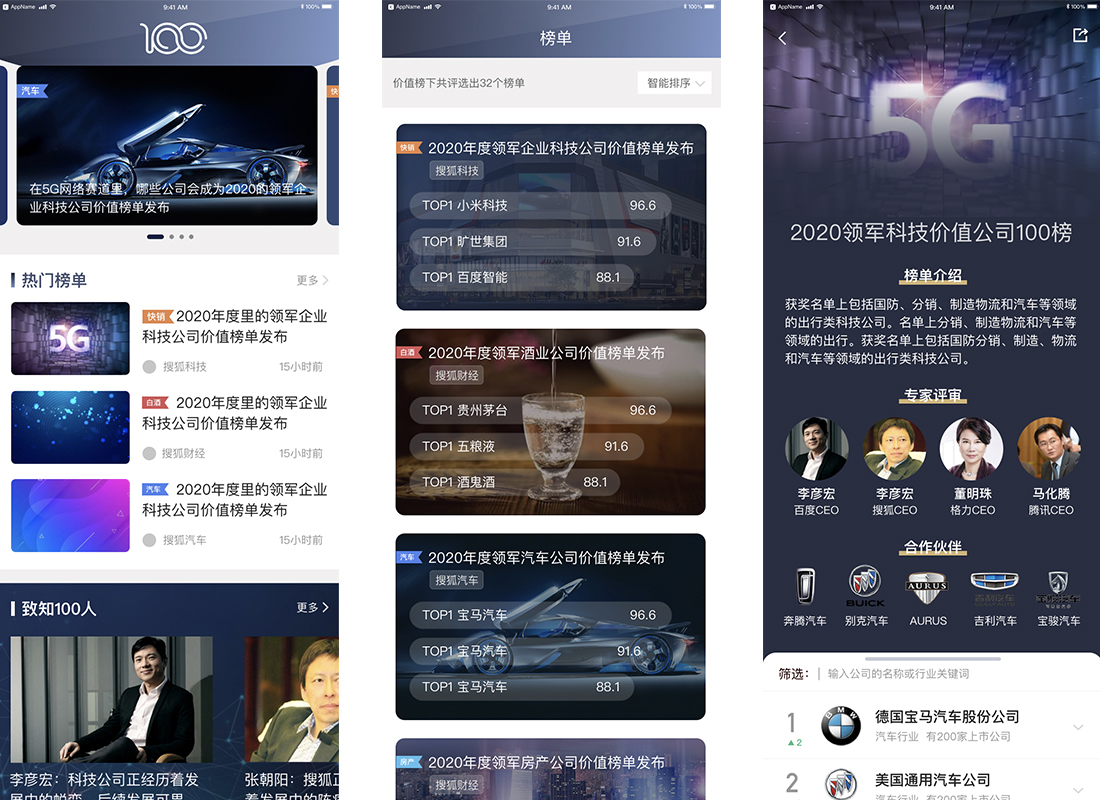This screenshot has width=1100, height=800.
Task: Open the 领军汽车公司价值榜单 card
Action: tap(551, 627)
